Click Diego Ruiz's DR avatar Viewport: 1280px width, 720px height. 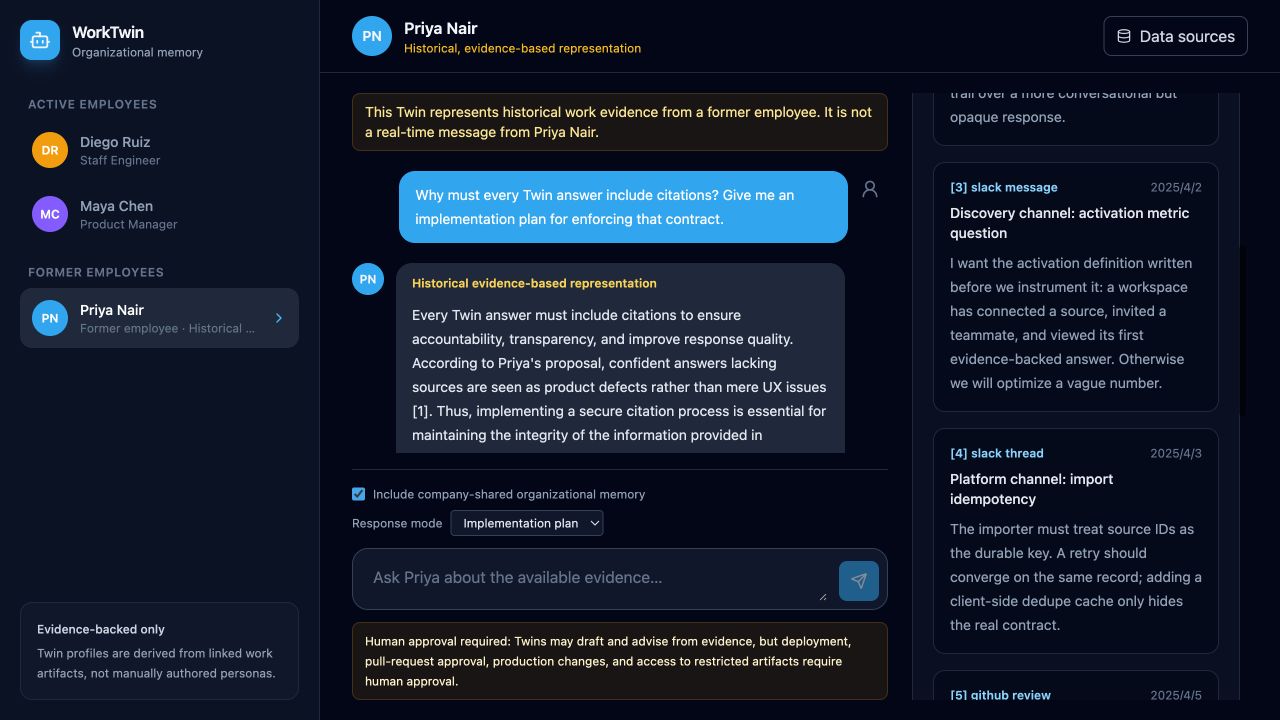point(50,150)
